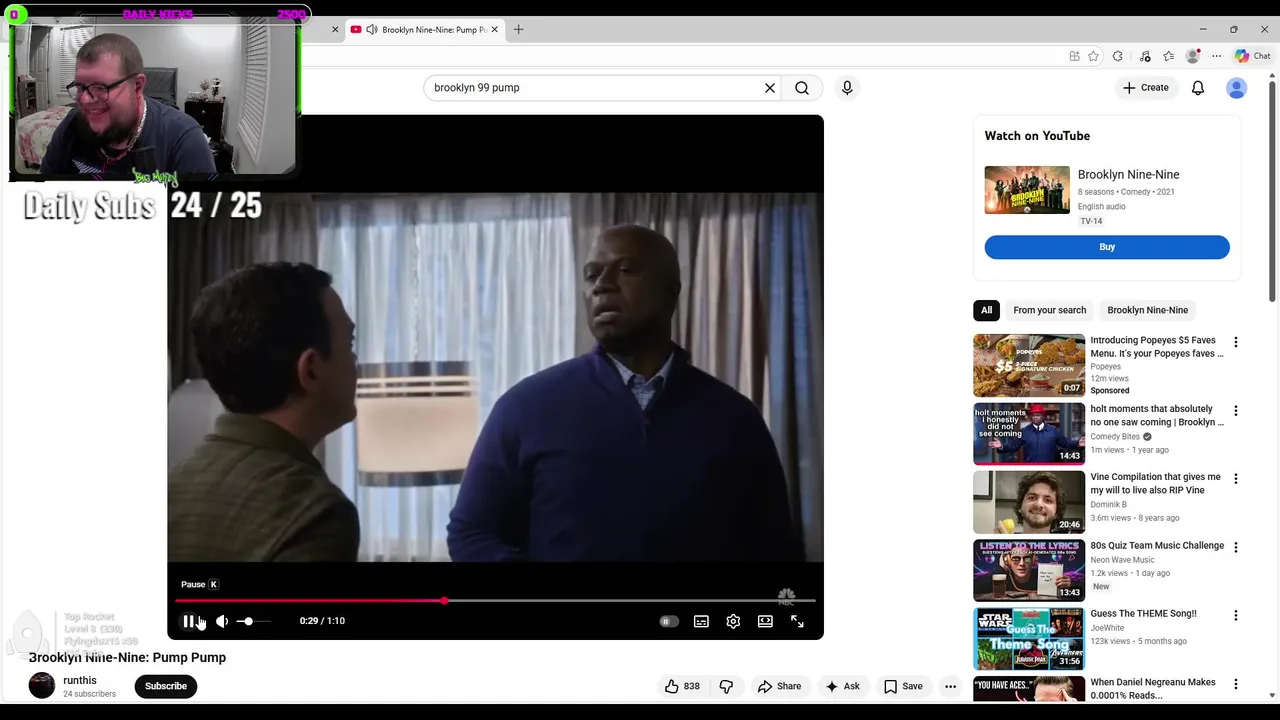Select the 'From your search' chip
Image resolution: width=1280 pixels, height=720 pixels.
point(1049,310)
